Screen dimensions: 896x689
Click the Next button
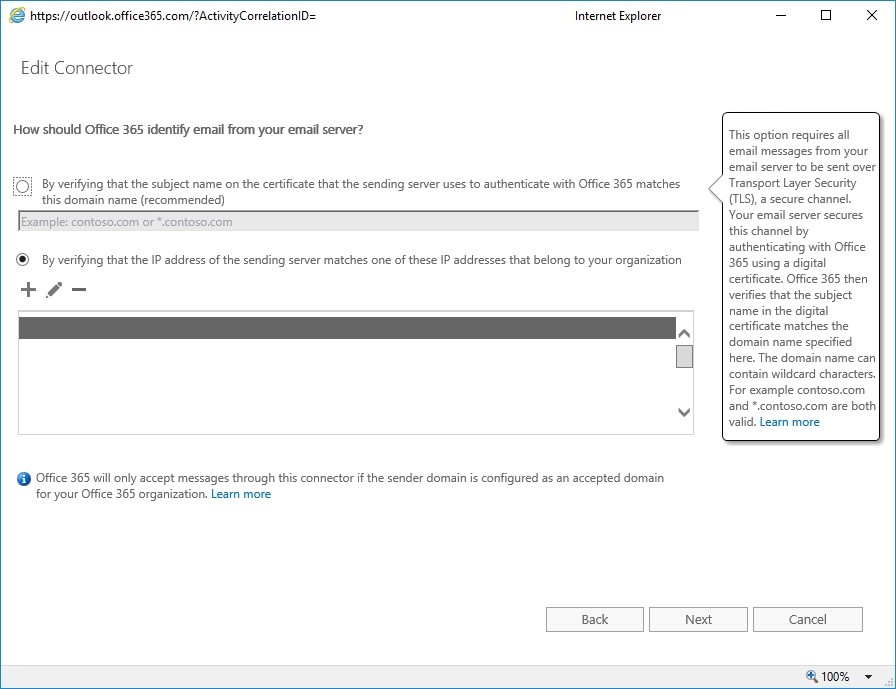[697, 619]
